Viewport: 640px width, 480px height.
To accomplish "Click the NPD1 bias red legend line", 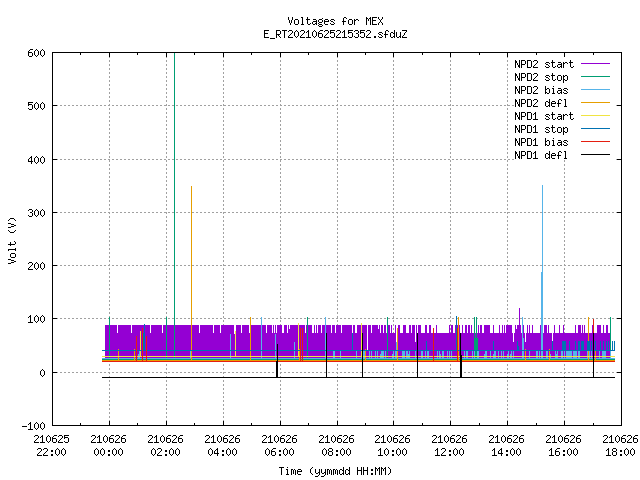I will [595, 142].
